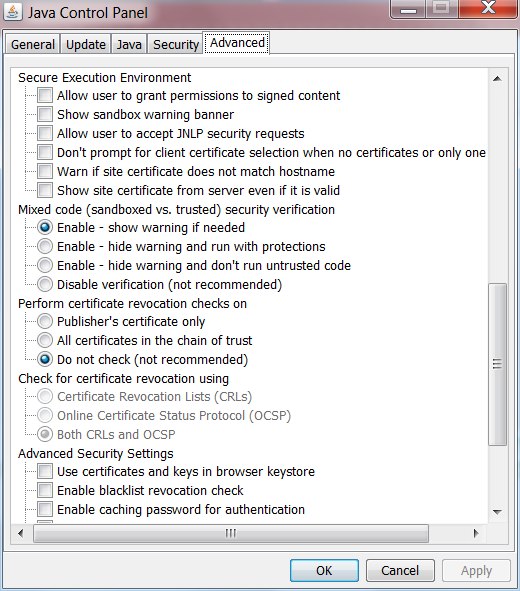Click the Java coffee cup title icon

[x=12, y=12]
